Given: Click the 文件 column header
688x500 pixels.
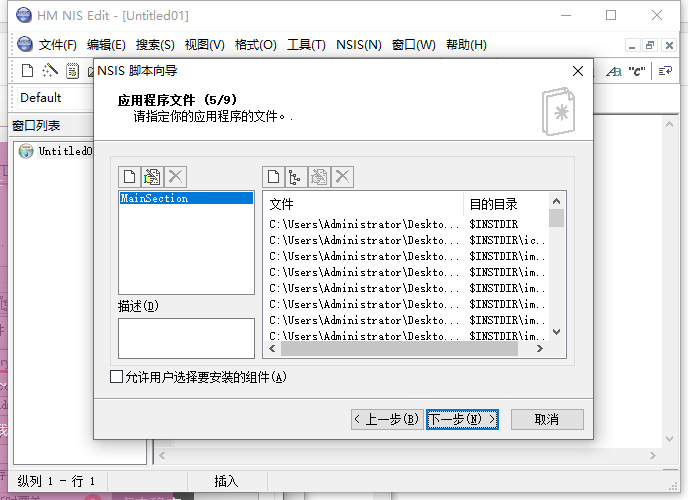Looking at the screenshot, I should pos(363,204).
